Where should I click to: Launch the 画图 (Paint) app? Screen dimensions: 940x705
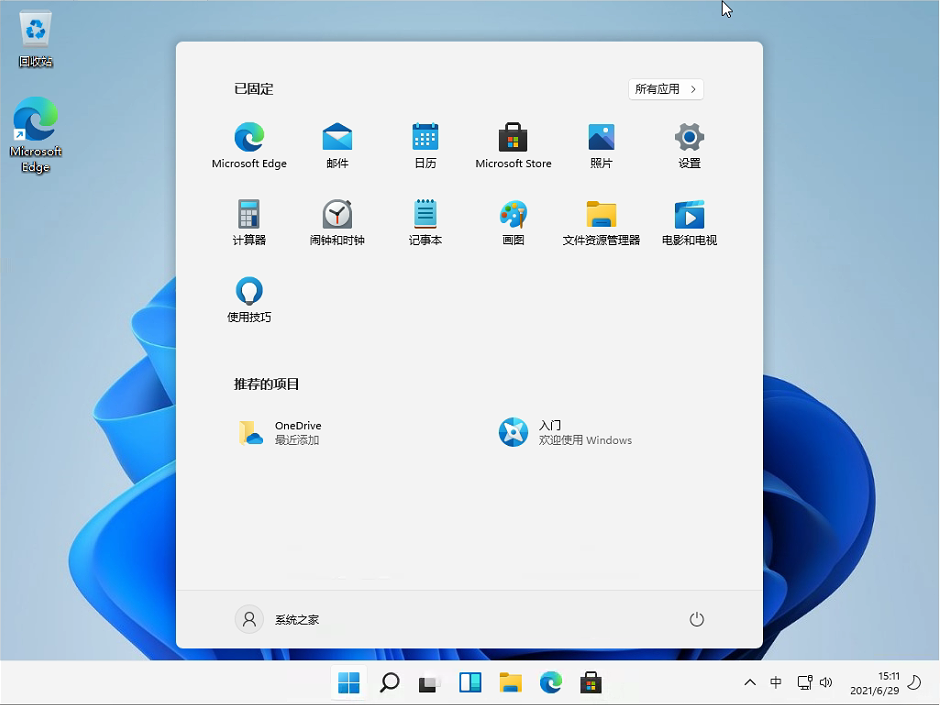click(x=513, y=219)
